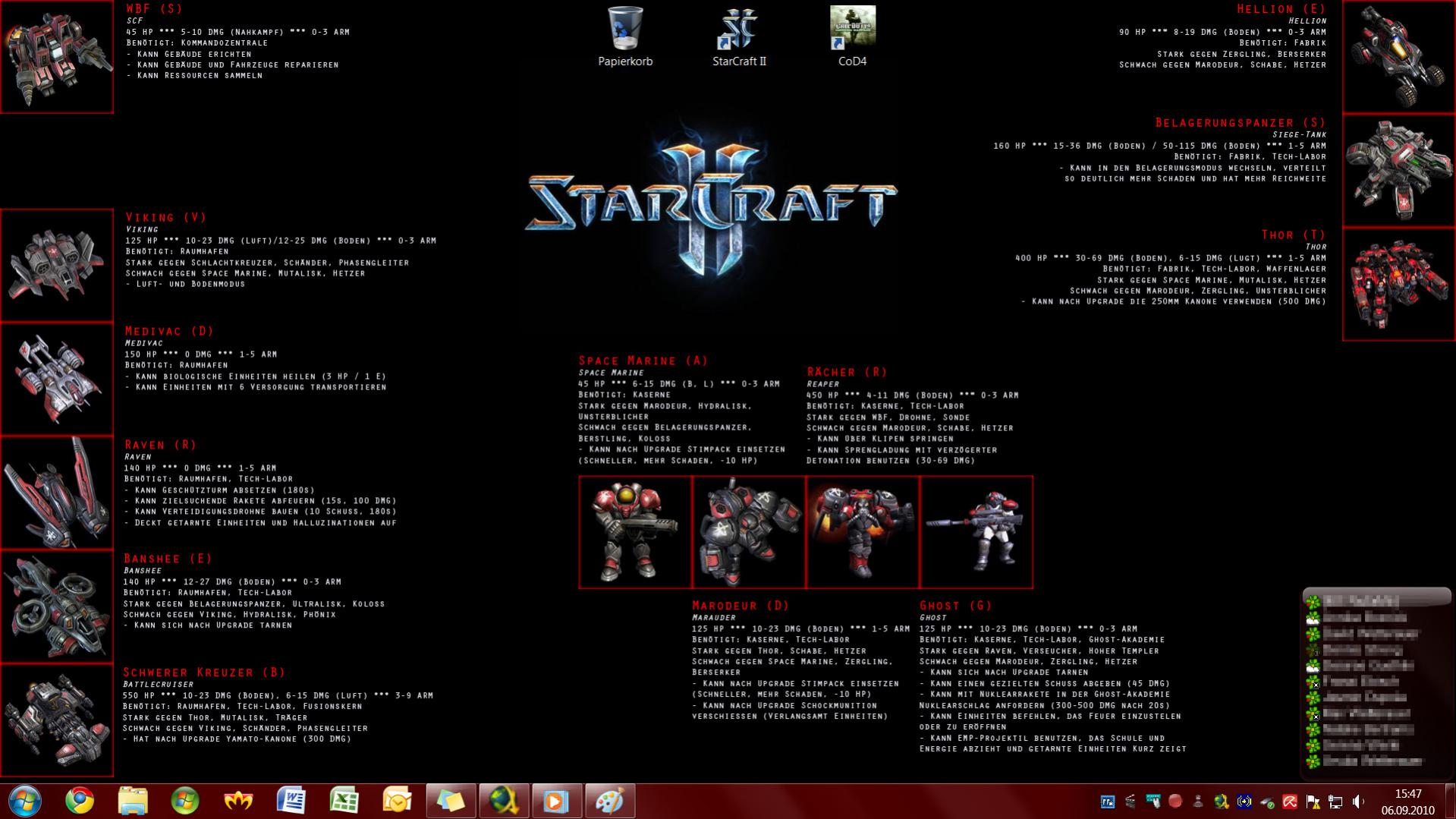The width and height of the screenshot is (1456, 819).
Task: Switch to the Paint palette taskbar button
Action: pyautogui.click(x=609, y=801)
